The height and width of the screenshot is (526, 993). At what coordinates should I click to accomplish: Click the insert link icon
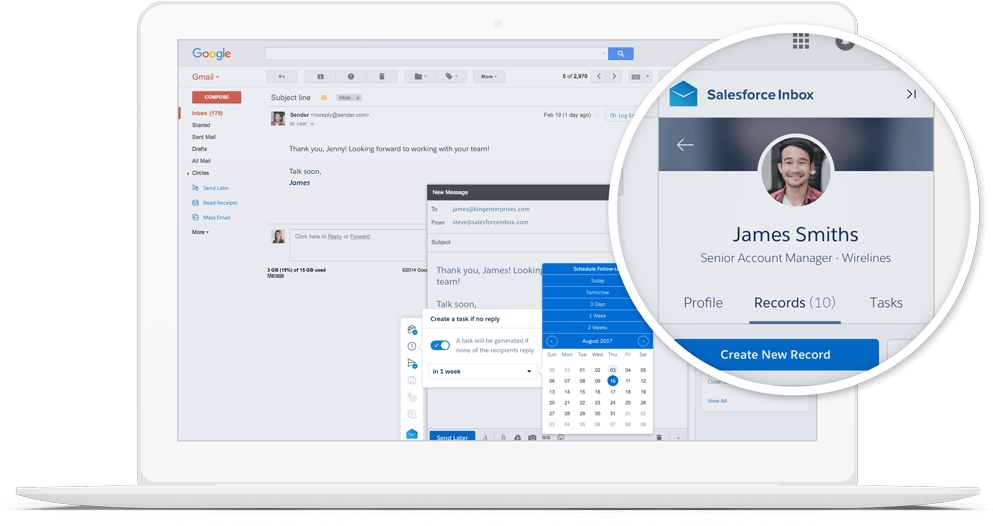(546, 437)
